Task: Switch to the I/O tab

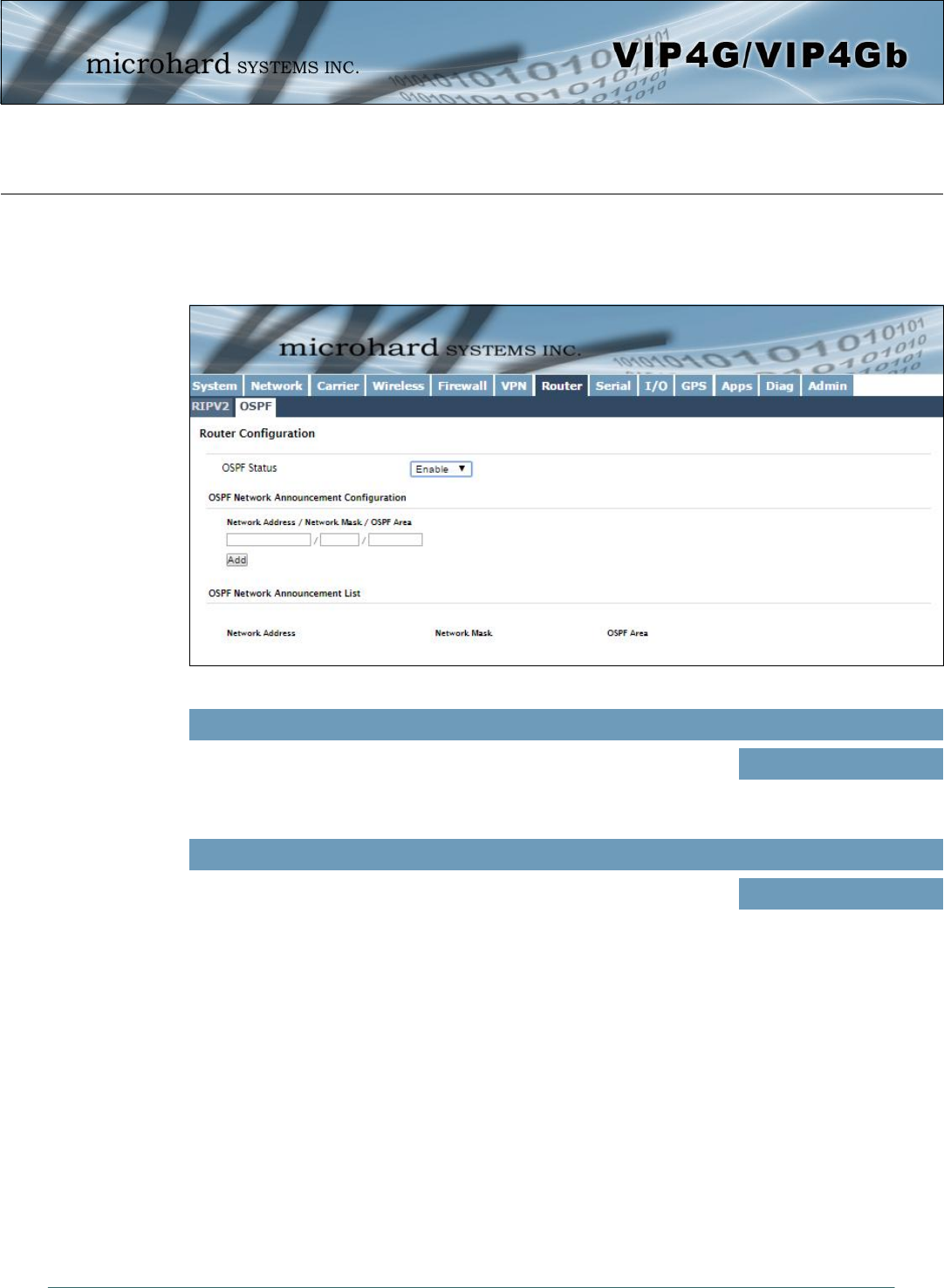Action: click(656, 385)
